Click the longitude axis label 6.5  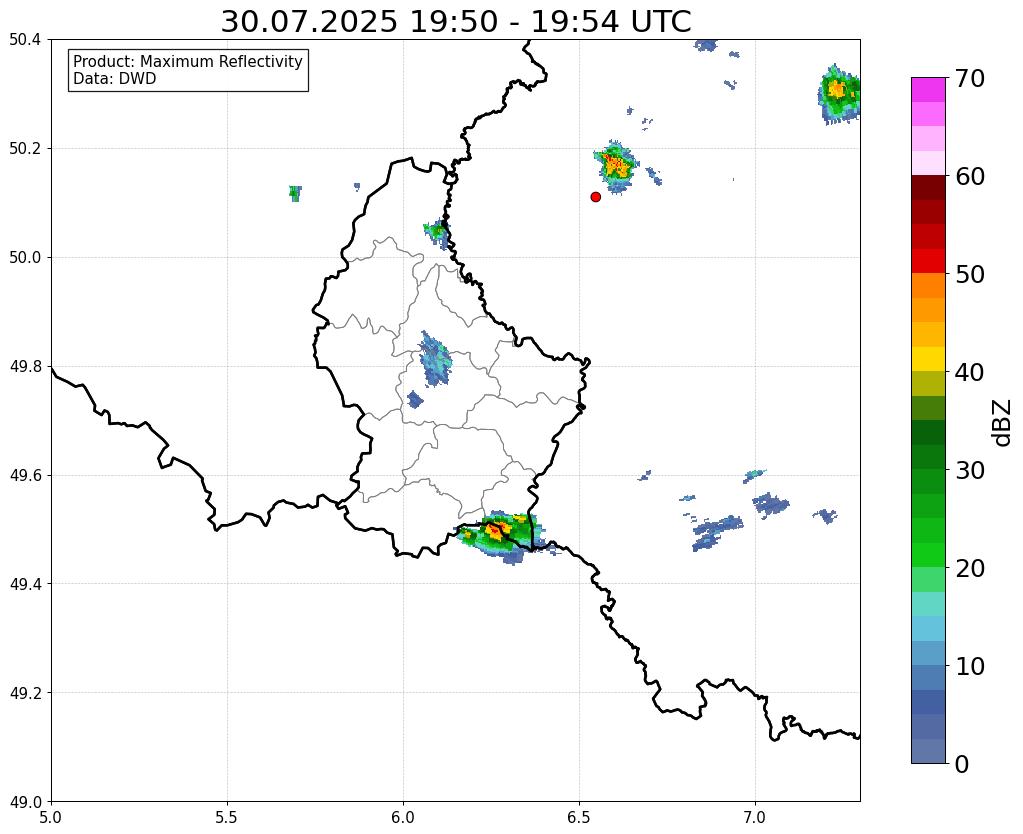579,817
